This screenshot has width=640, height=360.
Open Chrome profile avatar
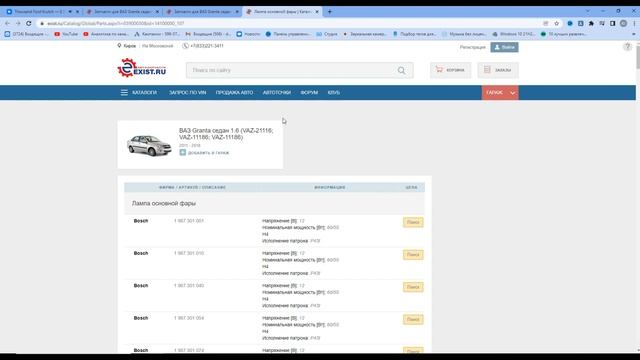click(623, 24)
